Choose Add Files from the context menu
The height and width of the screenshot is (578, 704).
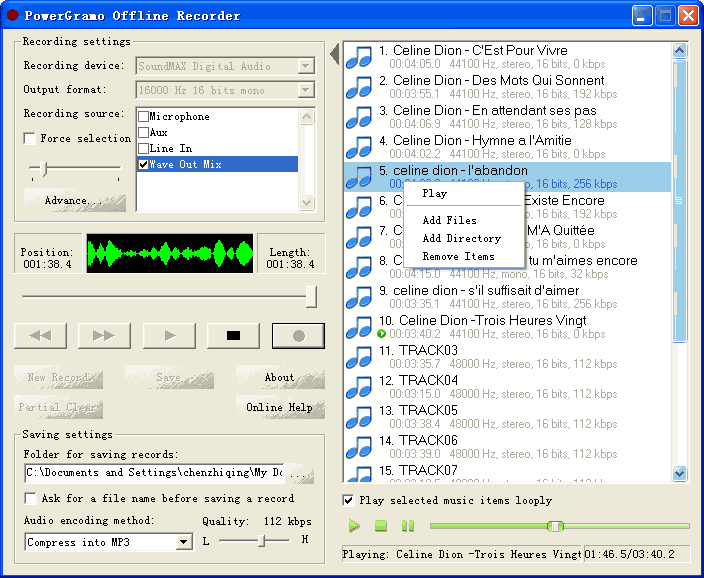coord(464,221)
